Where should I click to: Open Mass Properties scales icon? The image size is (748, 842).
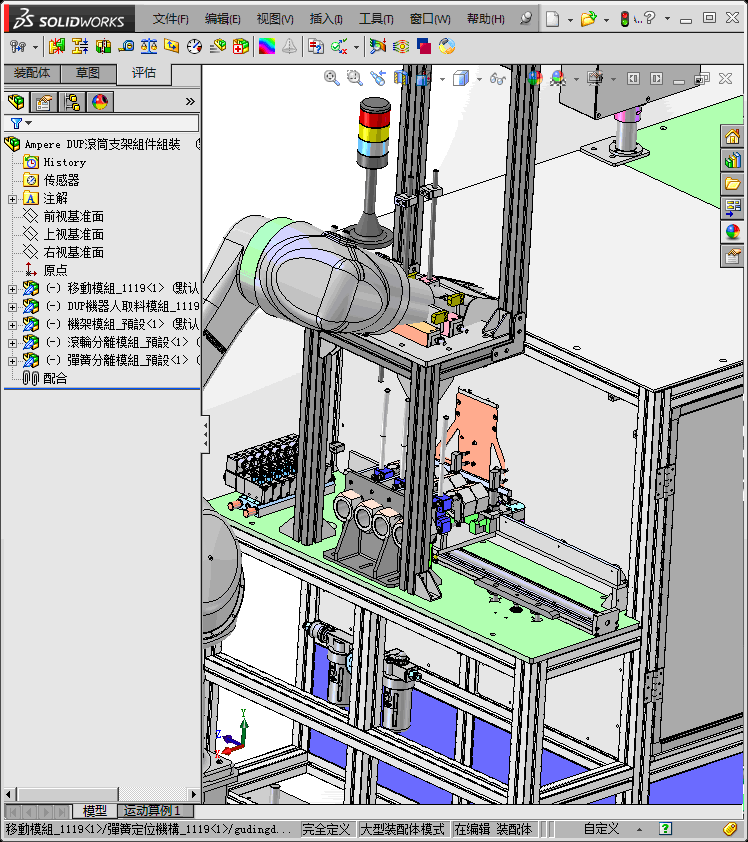click(x=149, y=47)
